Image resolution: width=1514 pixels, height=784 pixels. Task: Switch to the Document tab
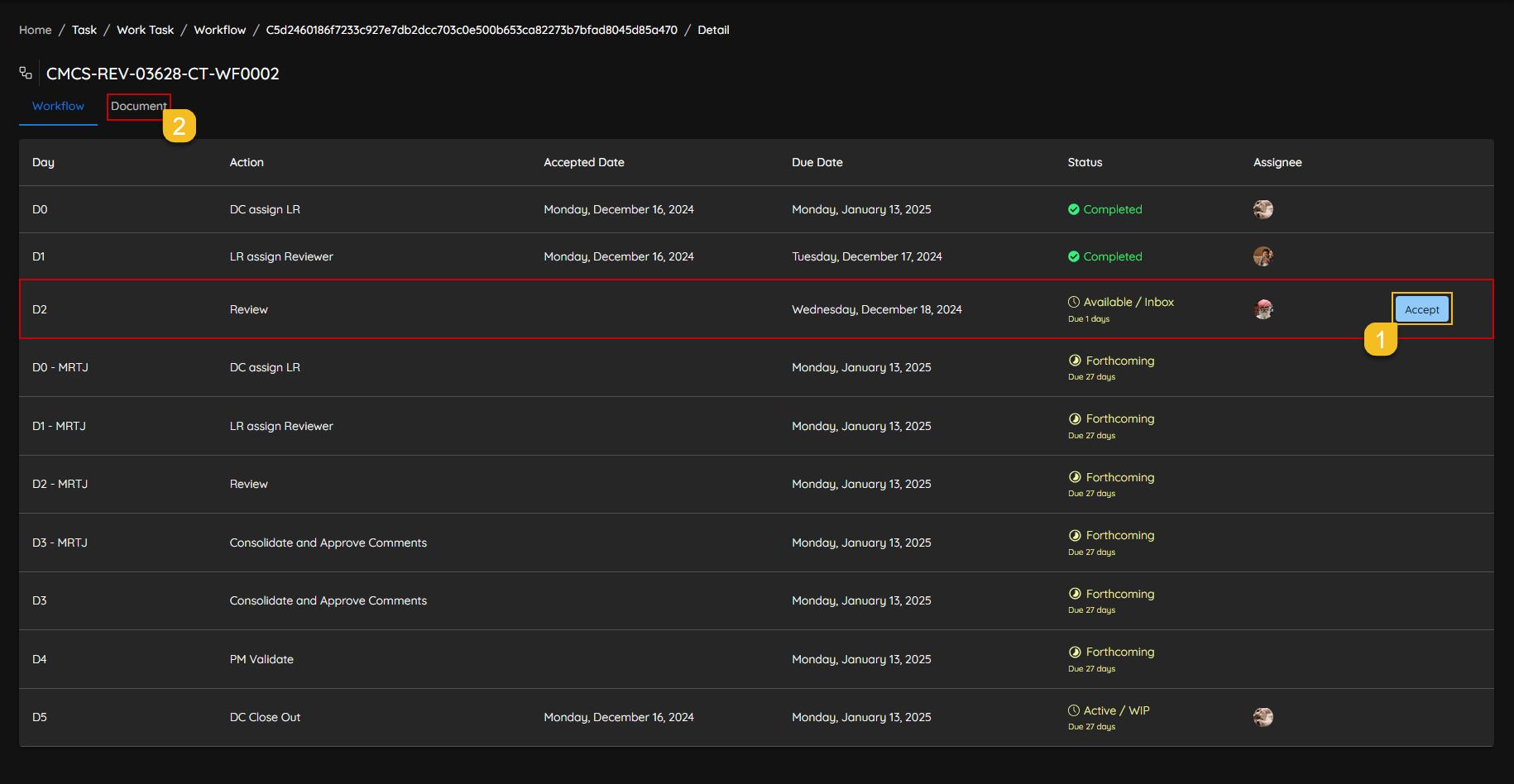pos(138,106)
